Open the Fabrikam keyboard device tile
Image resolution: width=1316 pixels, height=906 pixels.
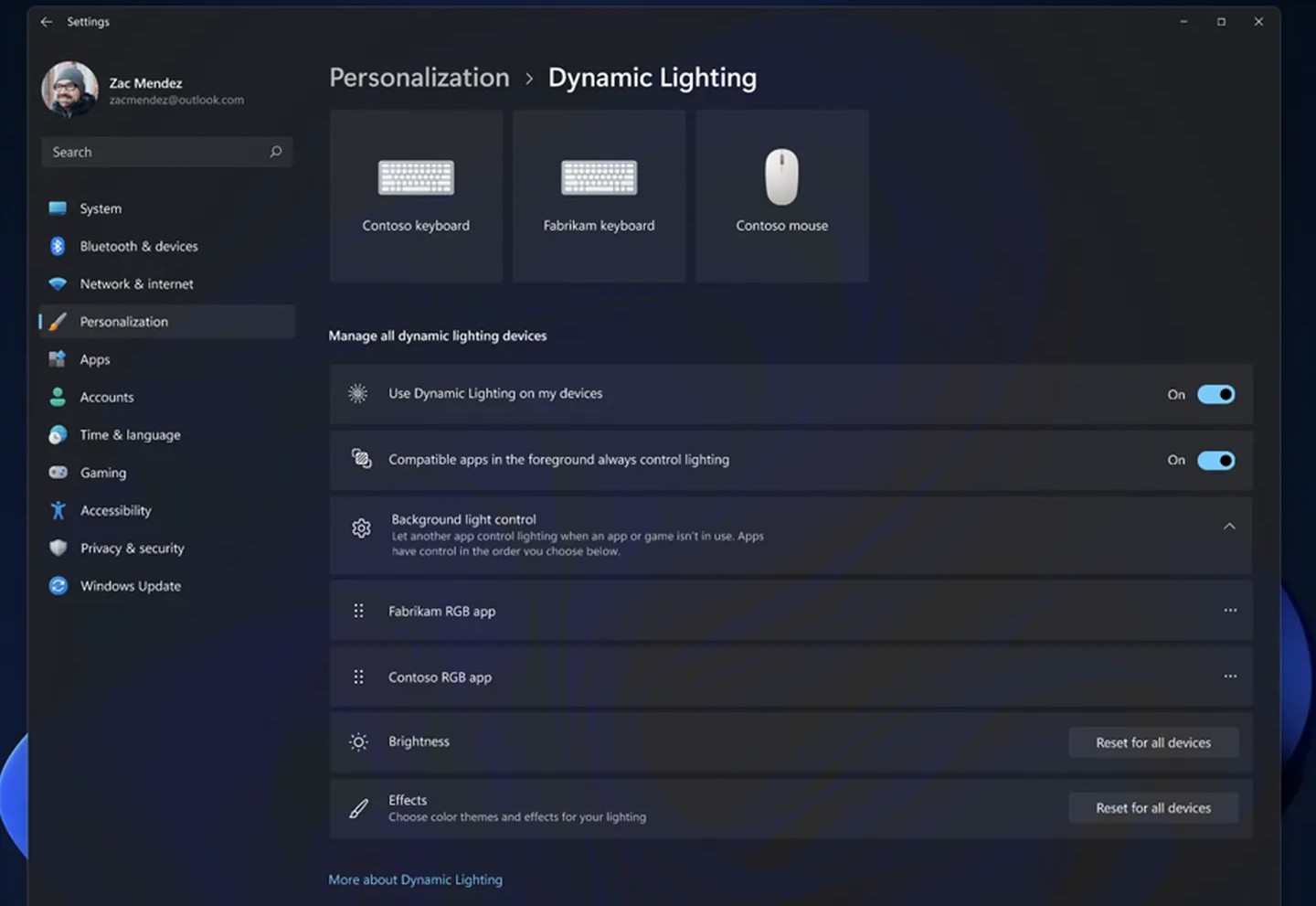tap(599, 196)
